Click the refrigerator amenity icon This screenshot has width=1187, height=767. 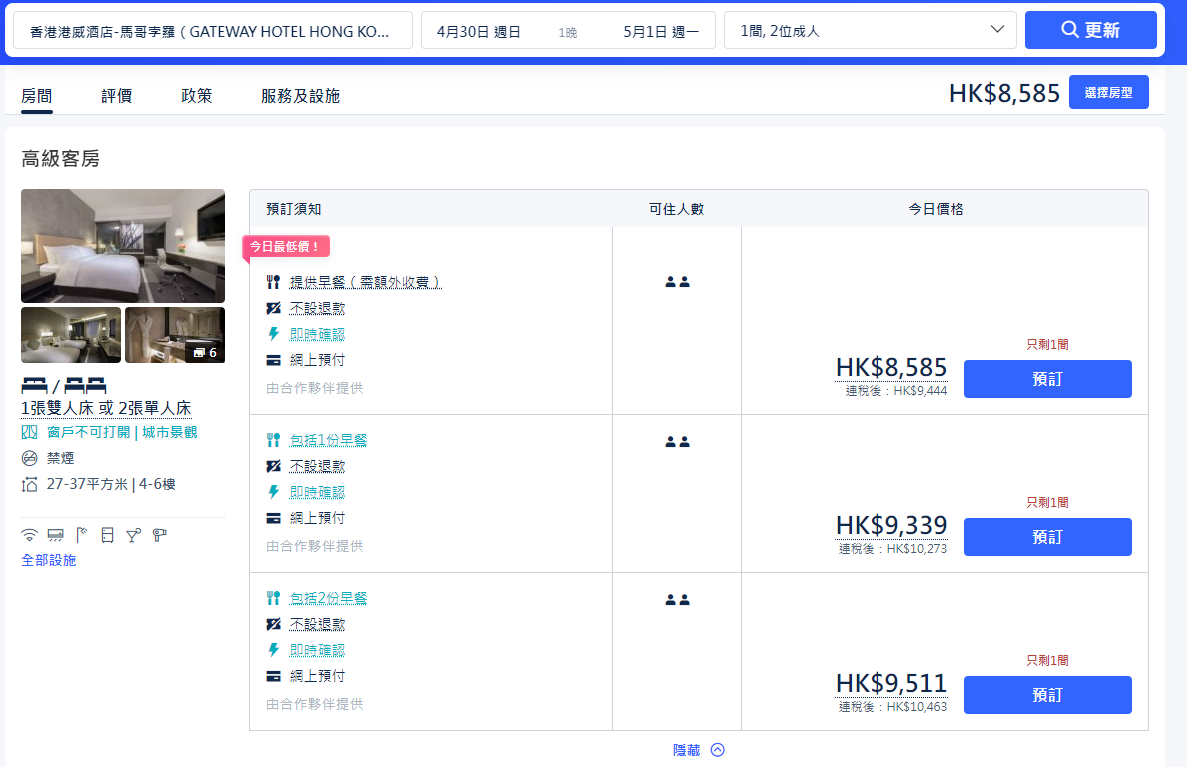coord(107,535)
